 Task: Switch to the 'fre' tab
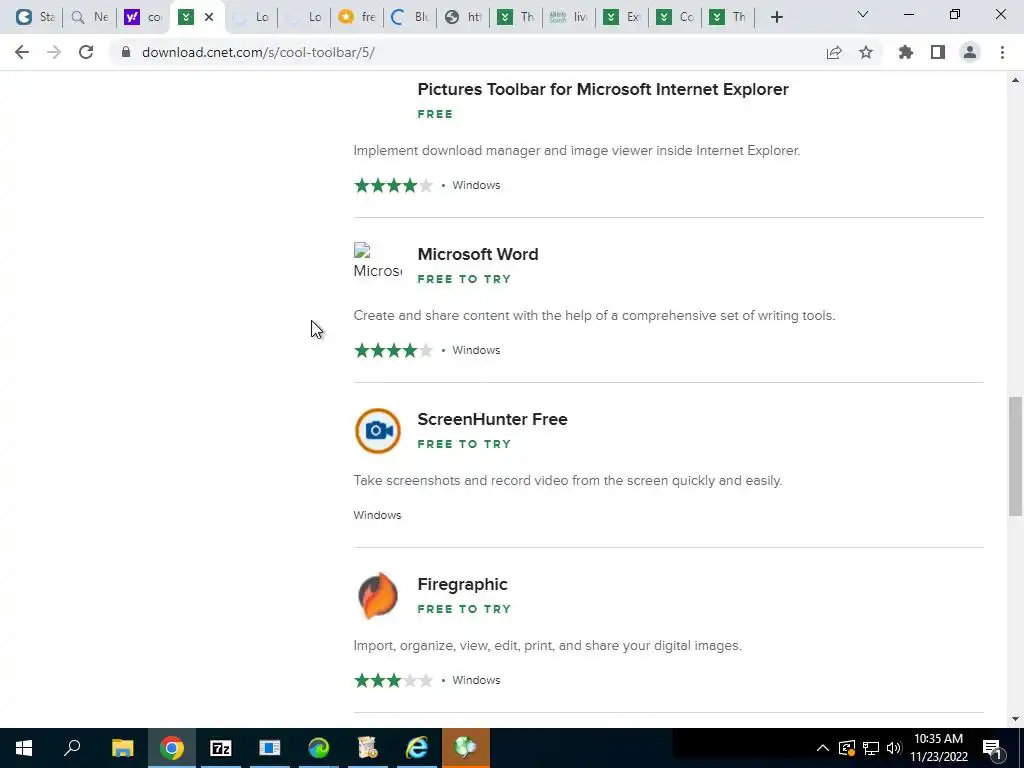pos(357,17)
